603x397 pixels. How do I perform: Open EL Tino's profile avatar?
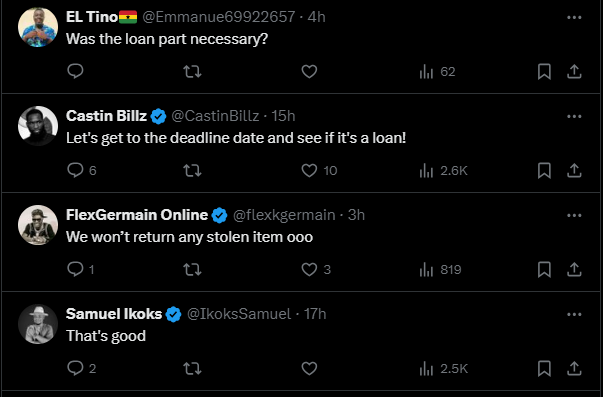[x=38, y=27]
